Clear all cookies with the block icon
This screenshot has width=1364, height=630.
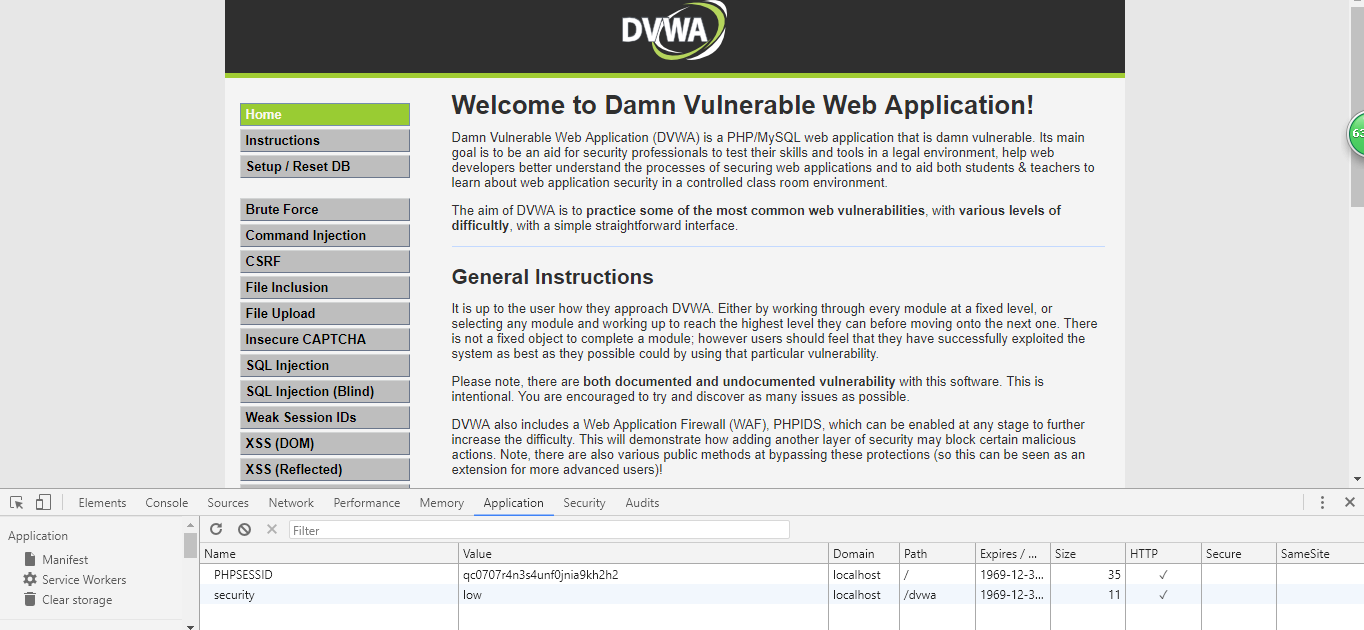point(244,529)
